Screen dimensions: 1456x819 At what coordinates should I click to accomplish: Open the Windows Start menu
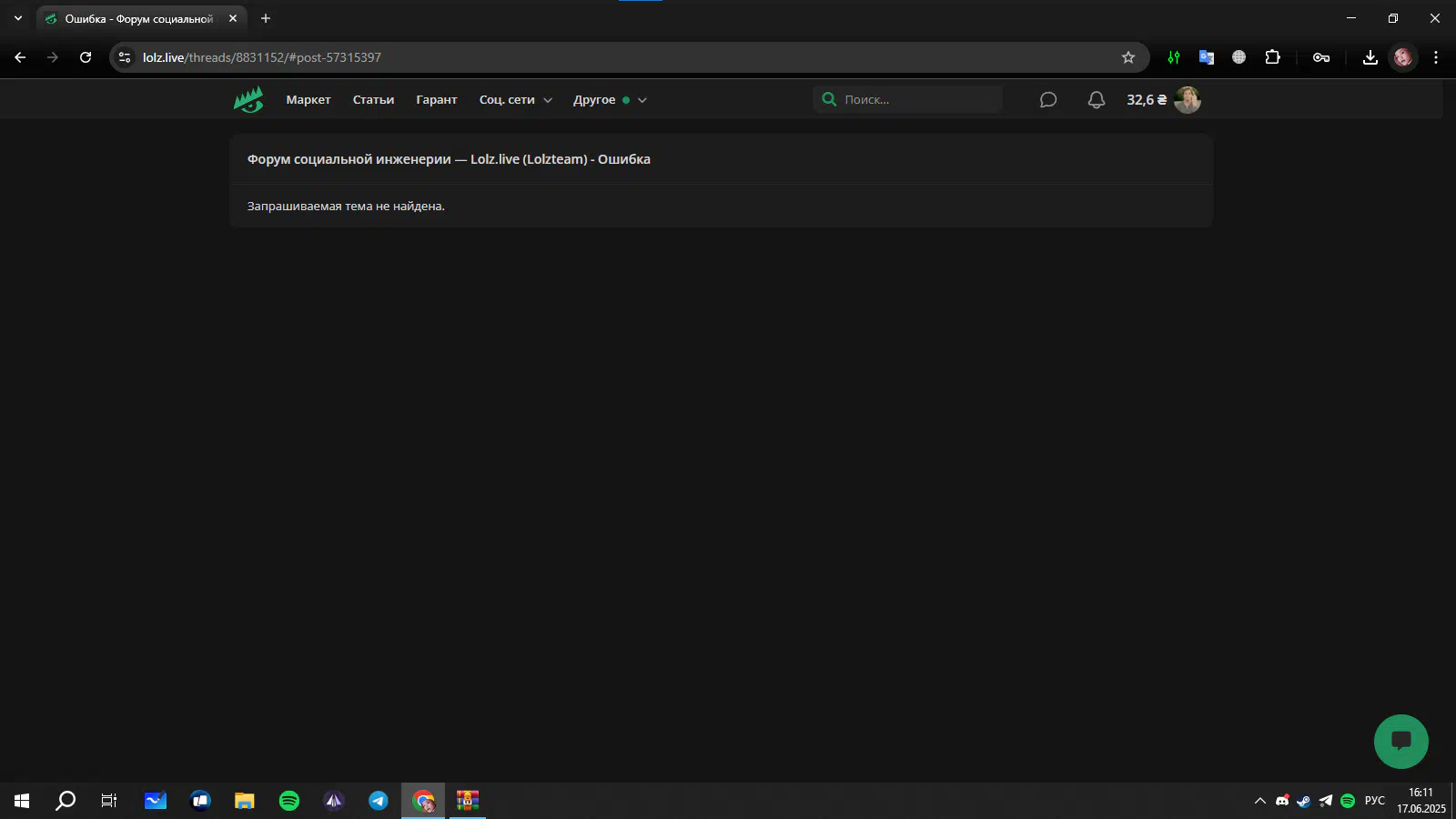tap(22, 801)
